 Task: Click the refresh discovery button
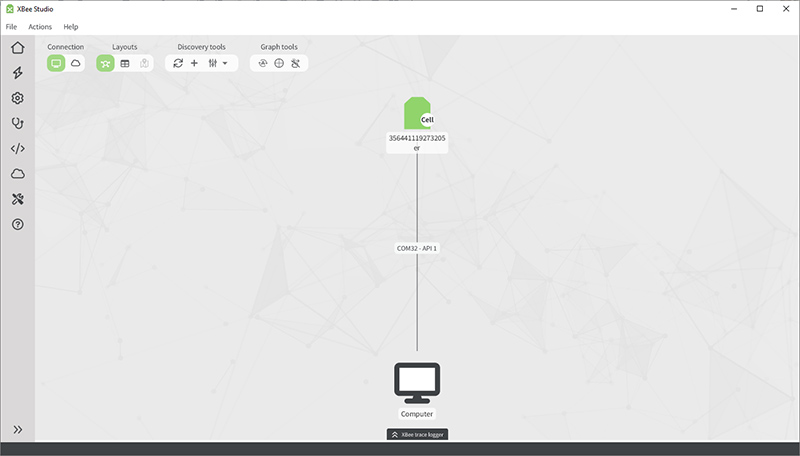[x=178, y=63]
